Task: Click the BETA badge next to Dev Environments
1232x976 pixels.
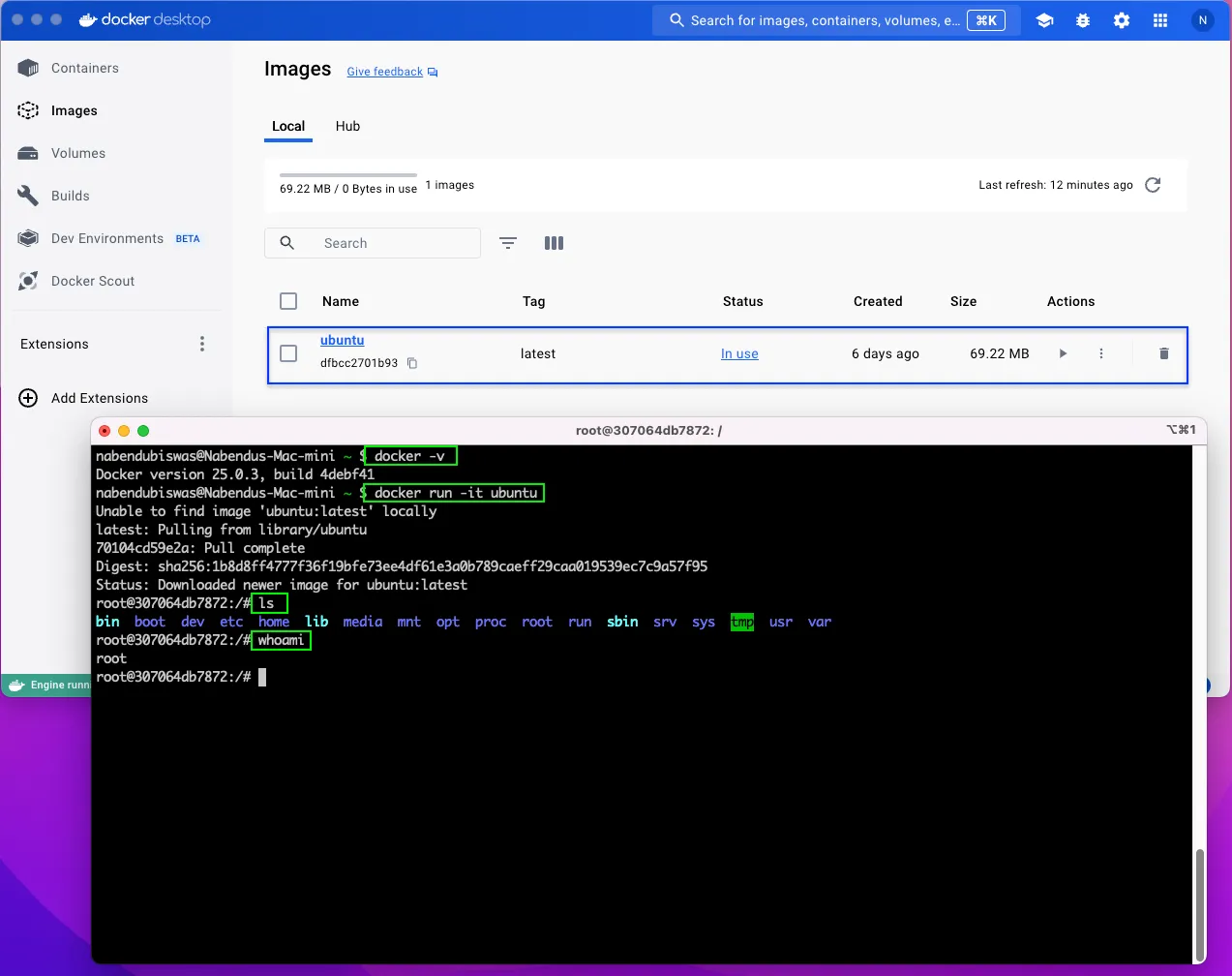Action: (x=188, y=238)
